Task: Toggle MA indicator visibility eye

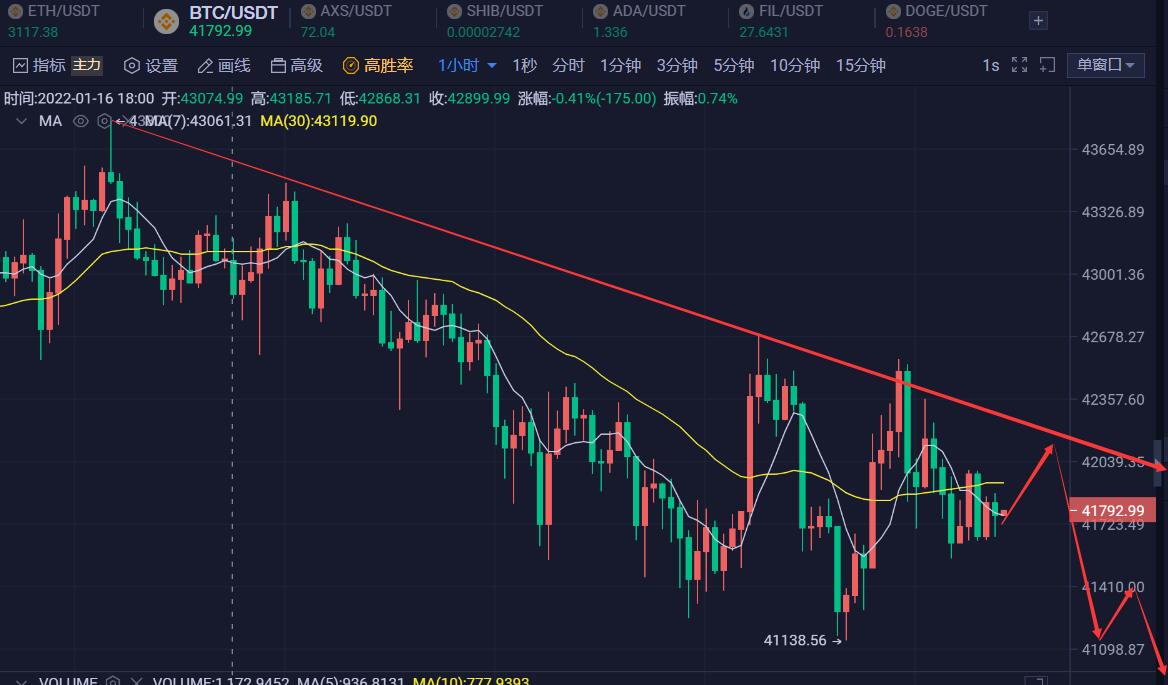Action: click(x=80, y=121)
